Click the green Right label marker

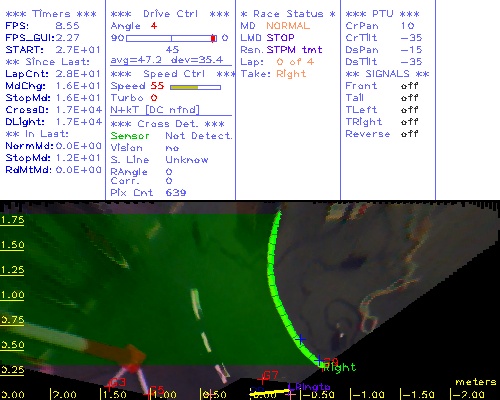[x=339, y=368]
